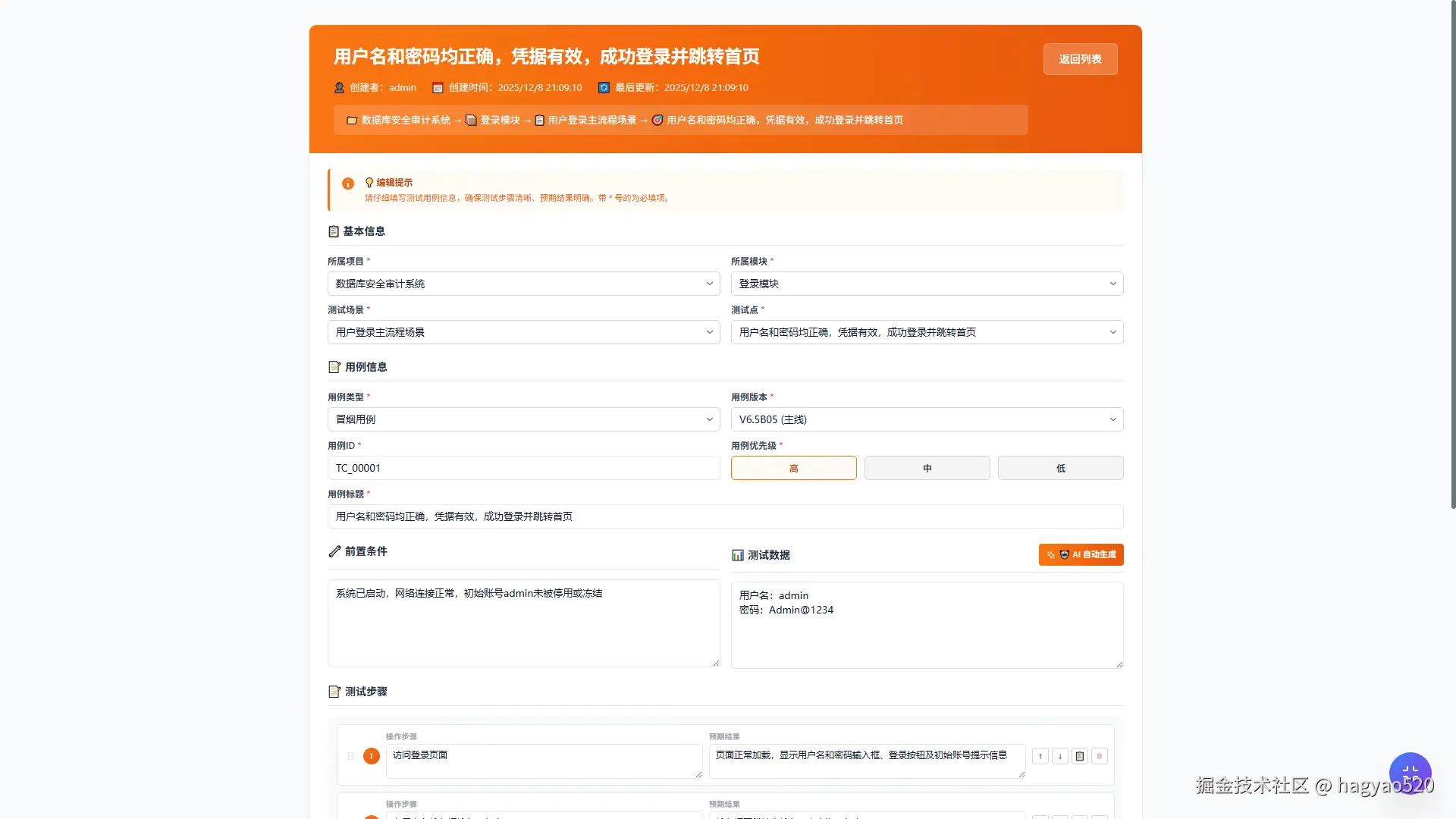The height and width of the screenshot is (819, 1456).
Task: Duplicate step 1 using the clipboard icon
Action: [x=1079, y=756]
